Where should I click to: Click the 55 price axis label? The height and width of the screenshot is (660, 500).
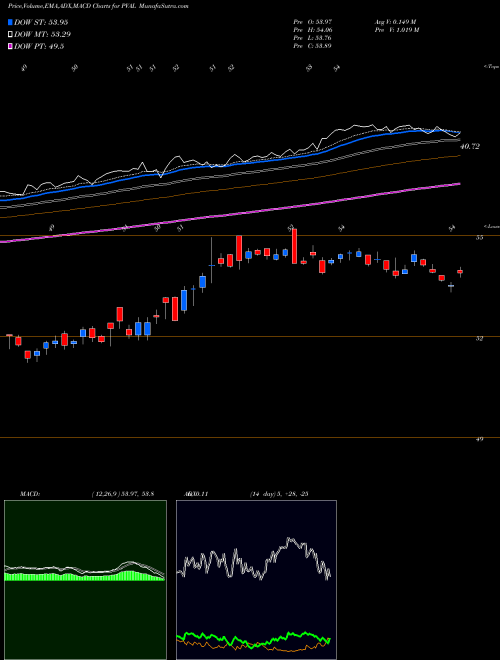[479, 238]
